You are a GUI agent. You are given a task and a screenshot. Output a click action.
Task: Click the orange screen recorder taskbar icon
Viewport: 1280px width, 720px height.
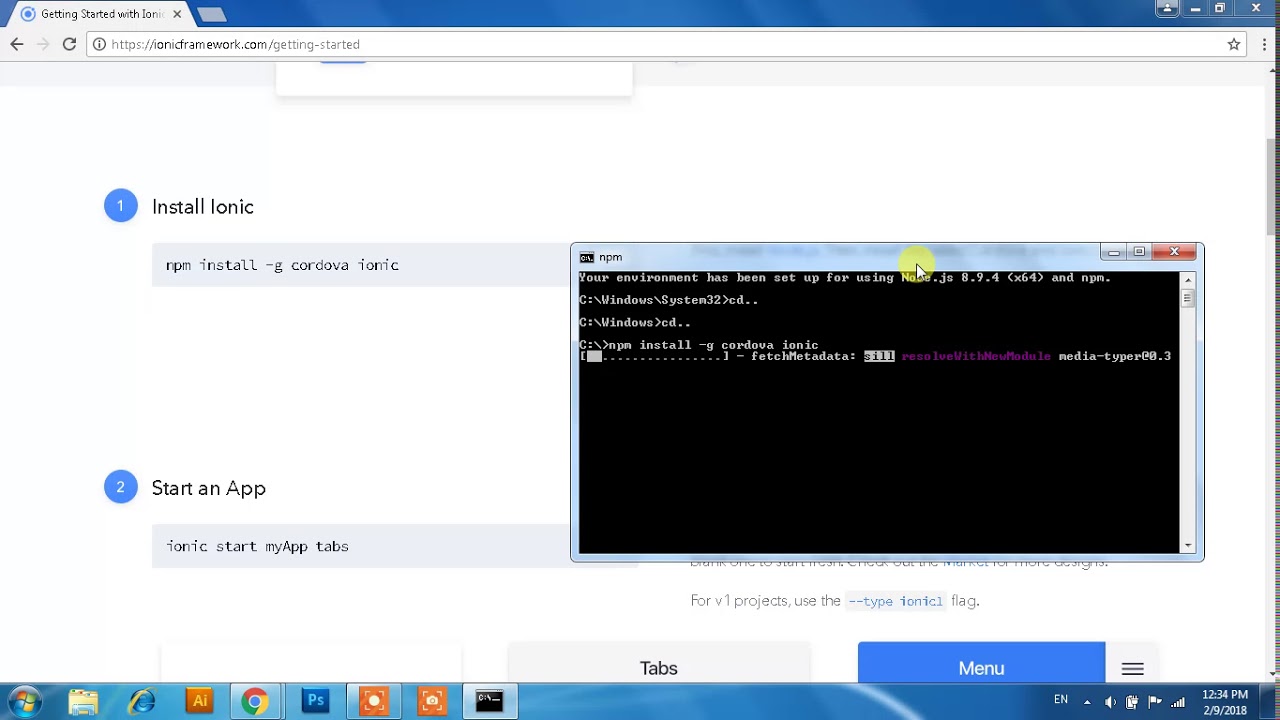click(x=374, y=701)
